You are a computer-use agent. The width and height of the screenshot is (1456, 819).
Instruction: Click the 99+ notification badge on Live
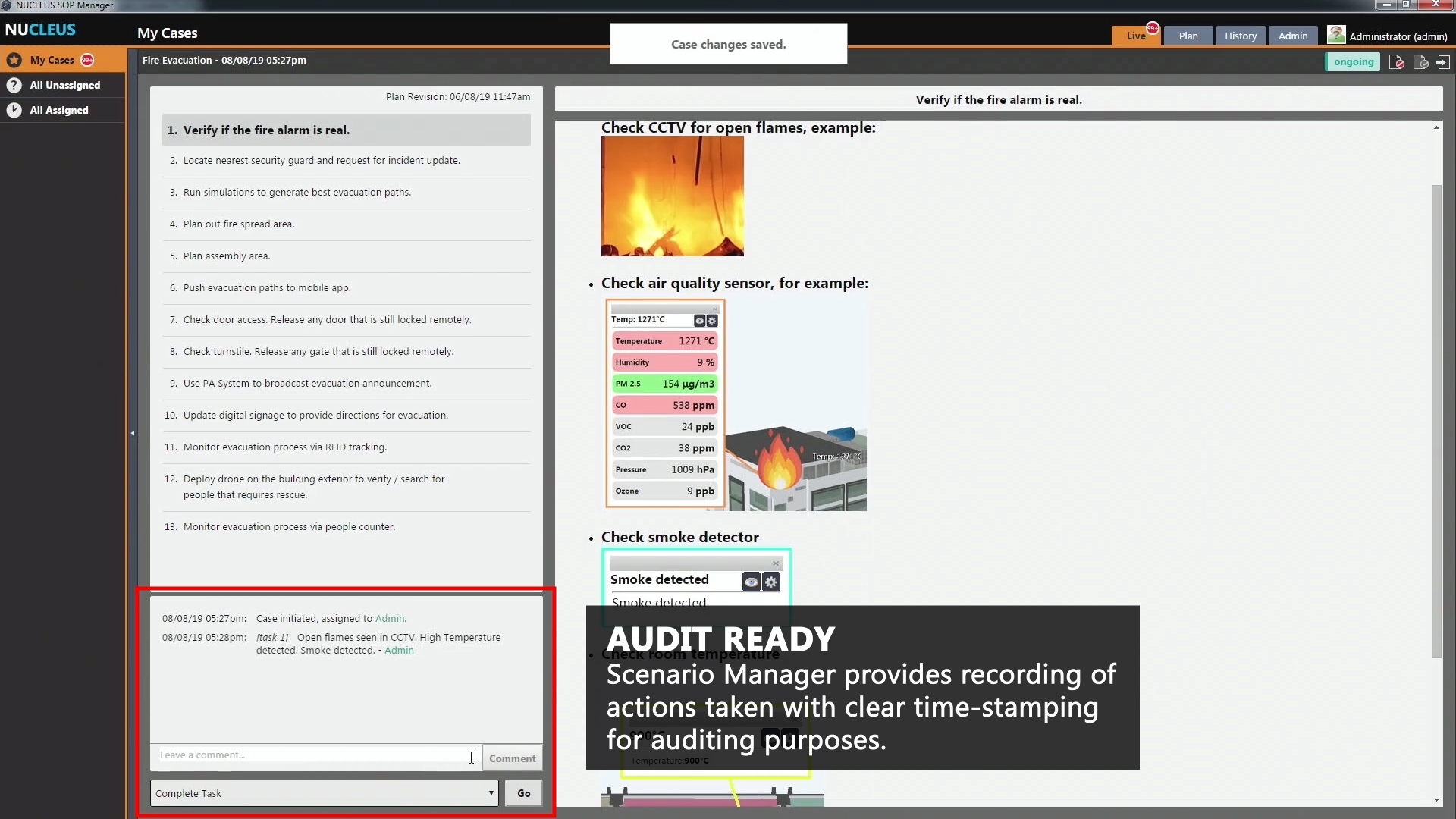click(x=1152, y=28)
